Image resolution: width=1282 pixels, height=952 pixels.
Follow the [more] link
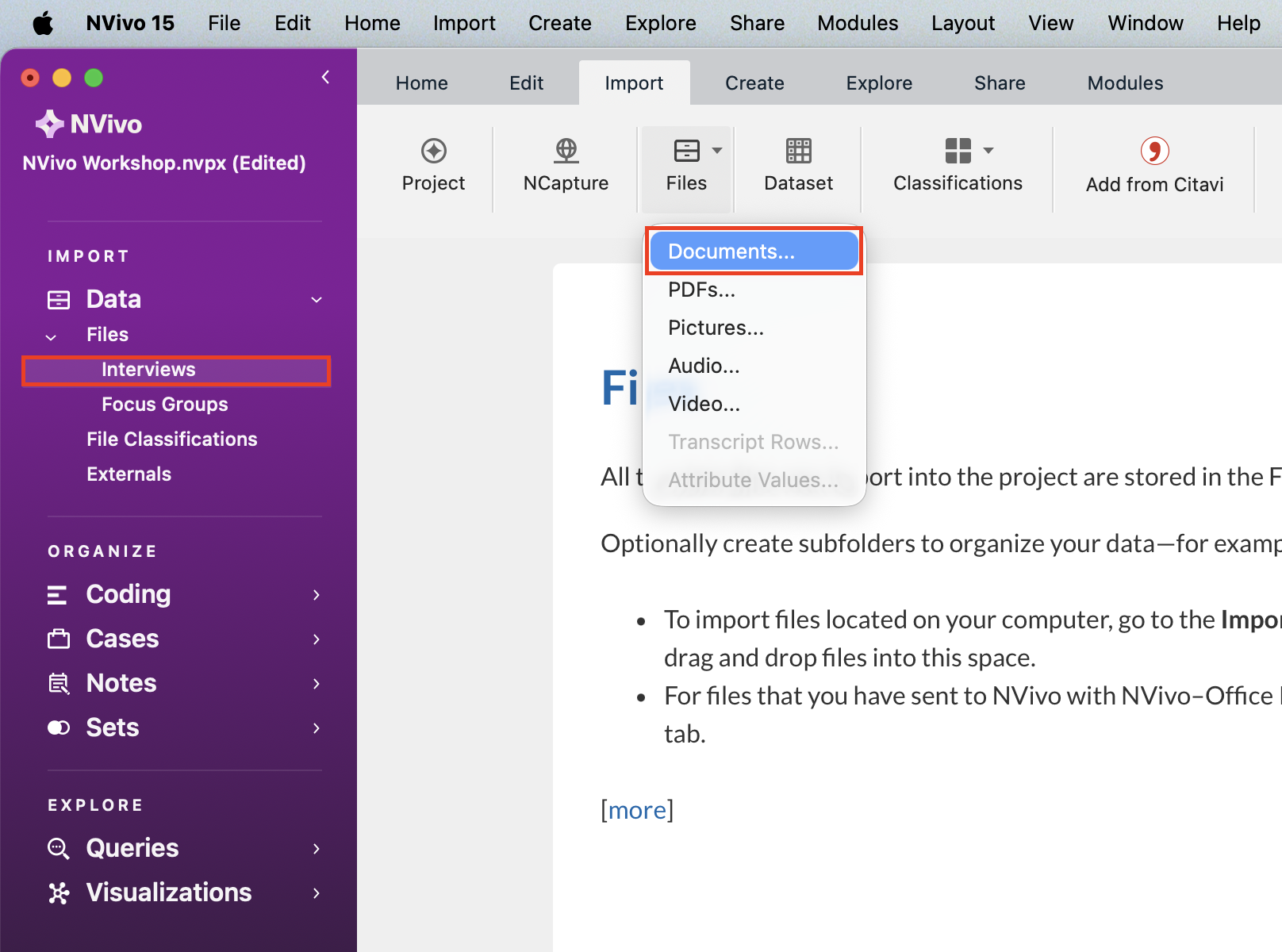[x=637, y=810]
